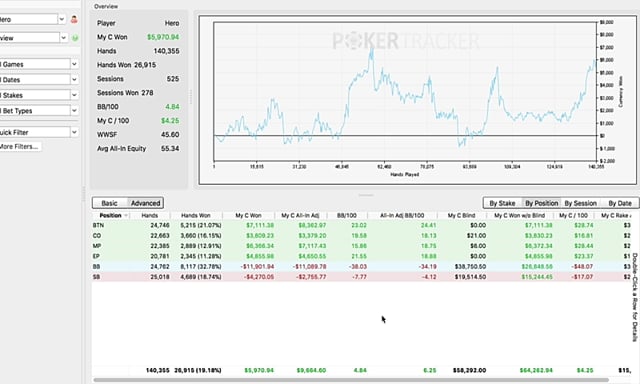Click the Sessions Won 278 stat
Image resolution: width=640 pixels, height=384 pixels.
pyautogui.click(x=125, y=93)
